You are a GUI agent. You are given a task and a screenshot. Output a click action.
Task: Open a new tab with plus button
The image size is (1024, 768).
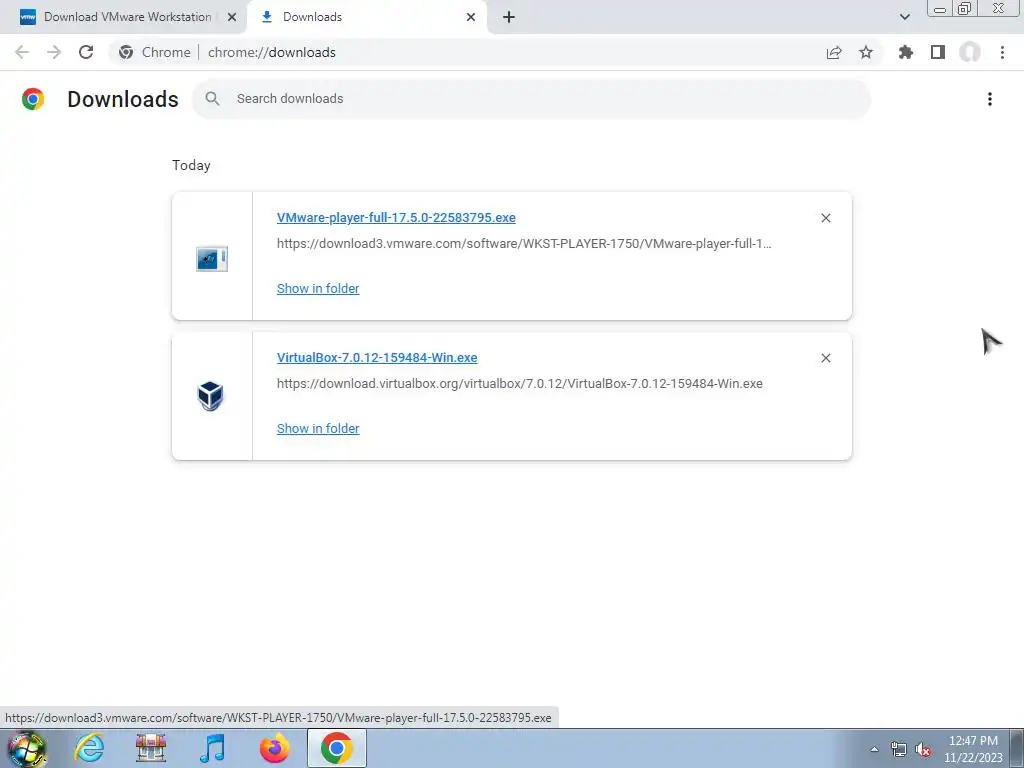(509, 17)
